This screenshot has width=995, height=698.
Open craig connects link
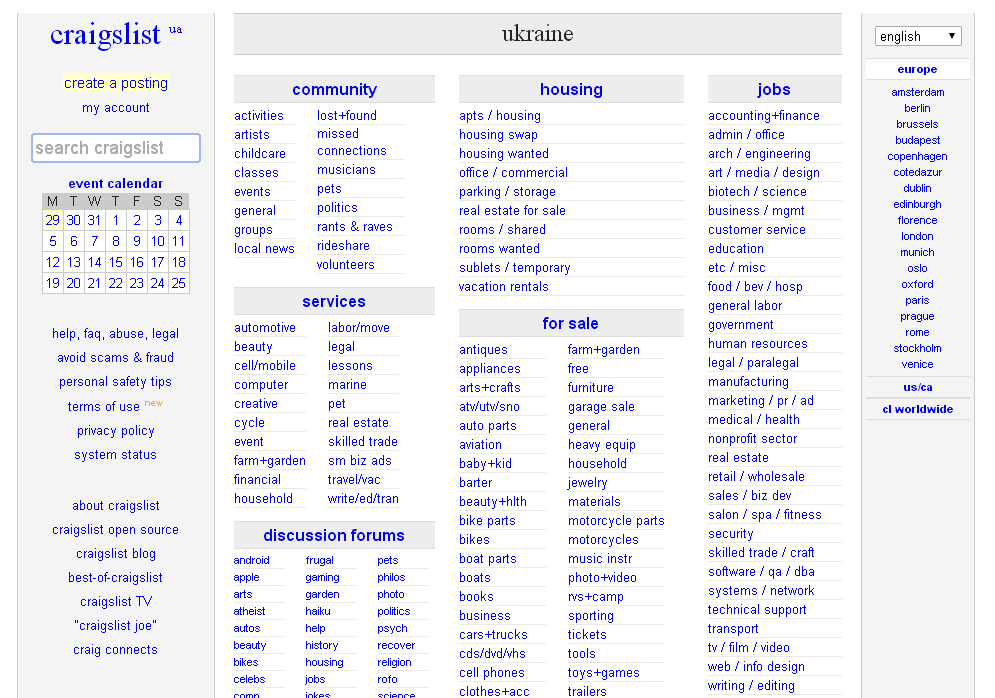tap(115, 650)
